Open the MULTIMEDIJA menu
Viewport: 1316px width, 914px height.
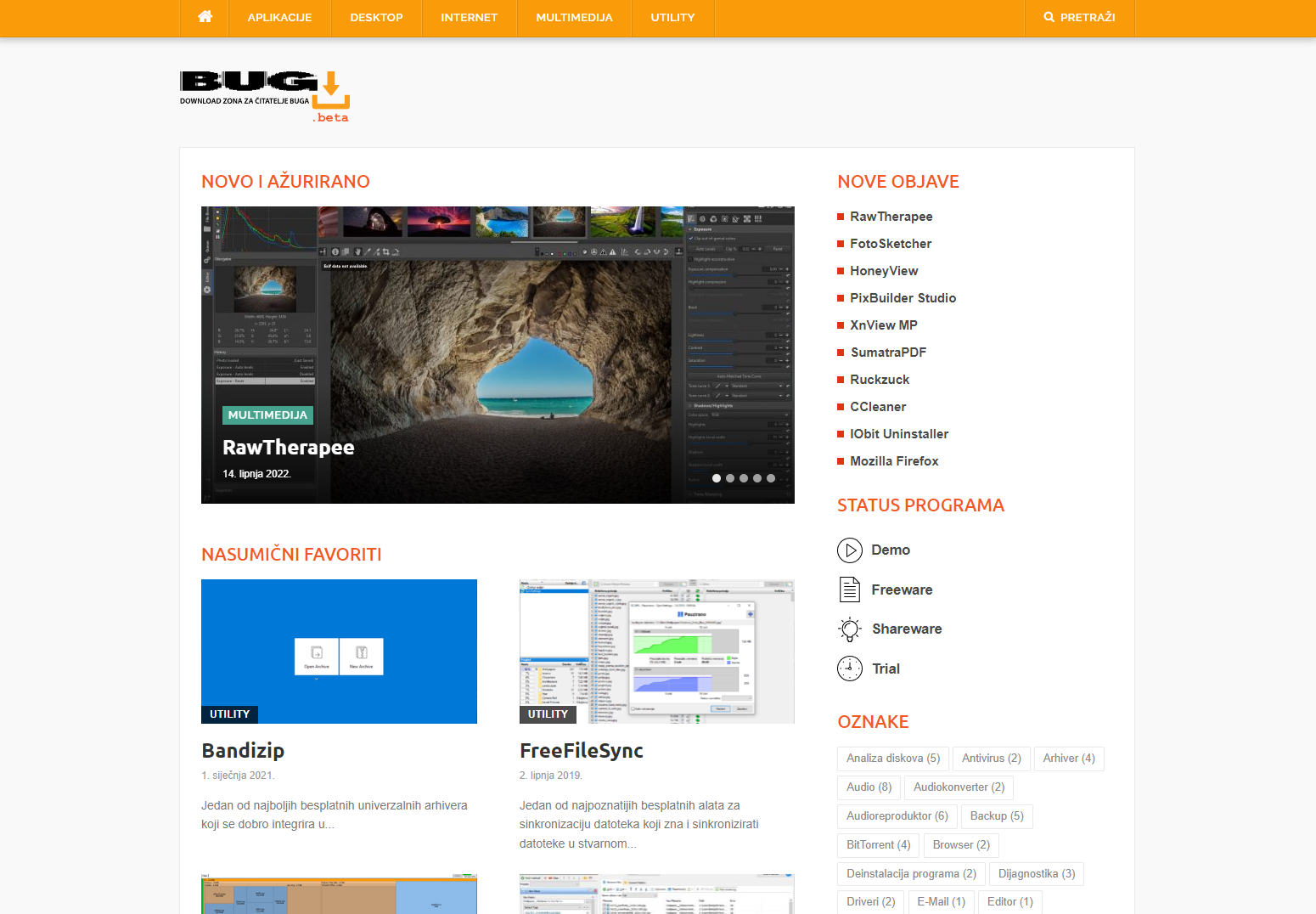tap(575, 18)
